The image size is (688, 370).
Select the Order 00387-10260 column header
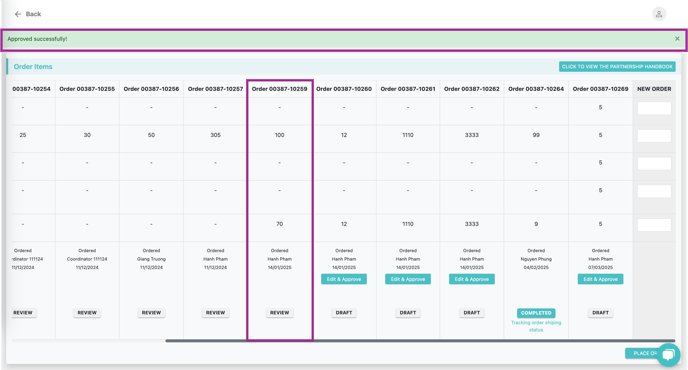(344, 89)
